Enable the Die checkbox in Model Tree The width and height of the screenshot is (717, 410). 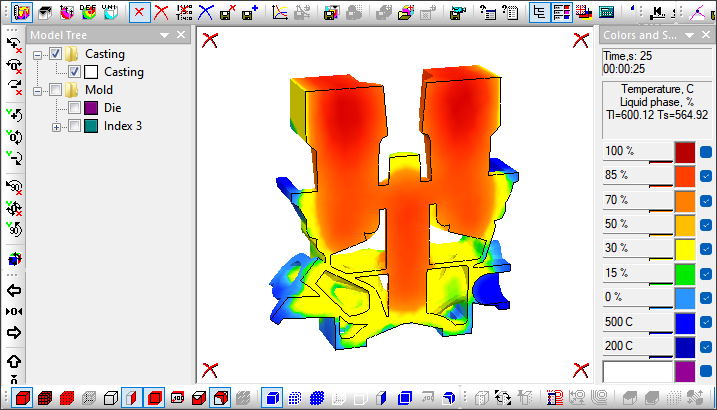(74, 108)
